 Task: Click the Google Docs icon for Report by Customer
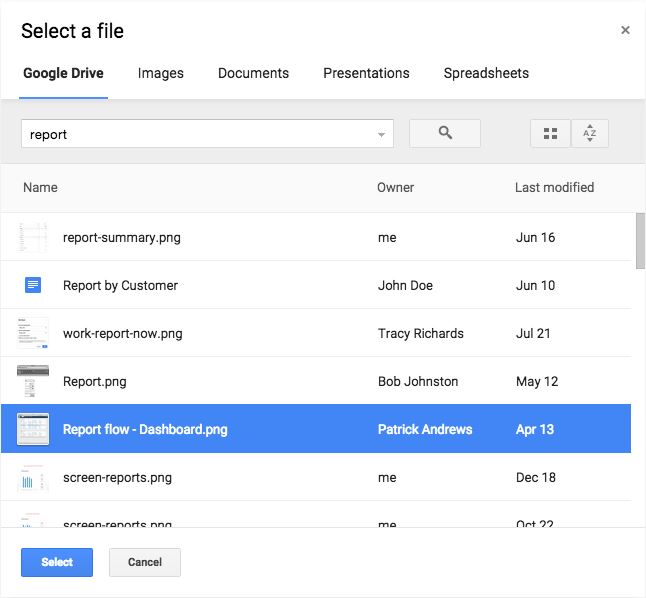point(33,285)
